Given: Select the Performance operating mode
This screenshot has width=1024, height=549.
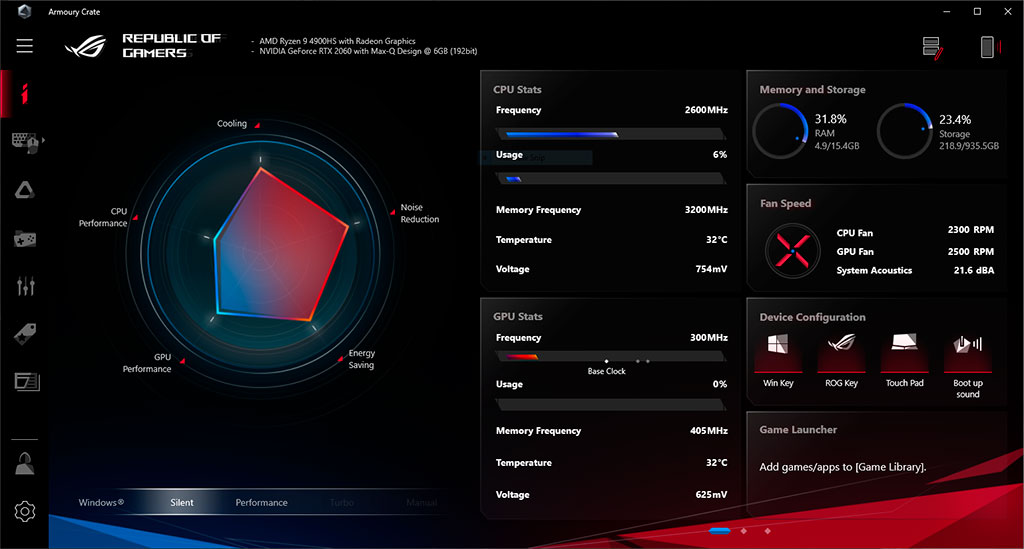Looking at the screenshot, I should click(x=261, y=503).
